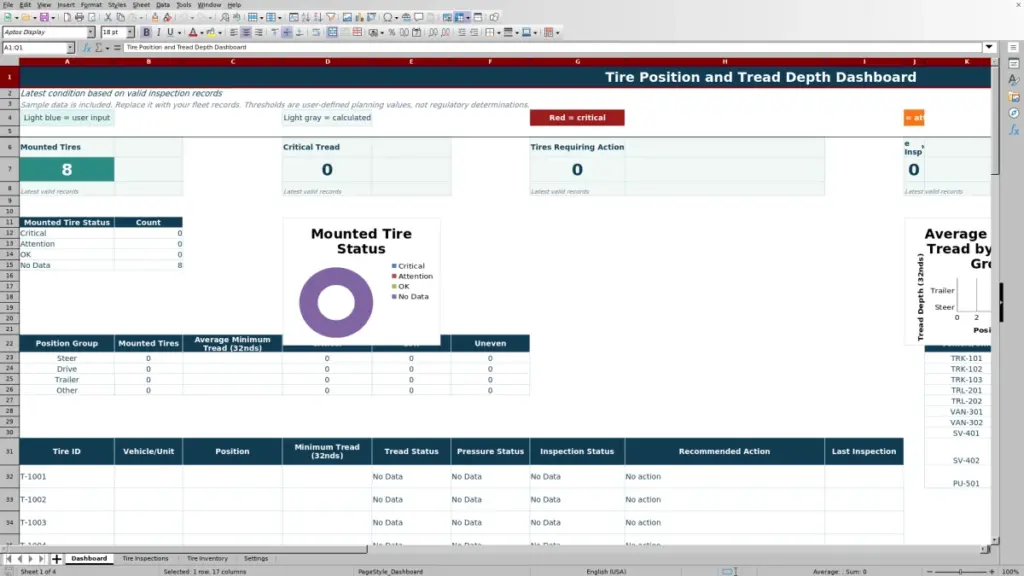1024x576 pixels.
Task: Open Select Function sum dropdown arrow
Action: (108, 48)
